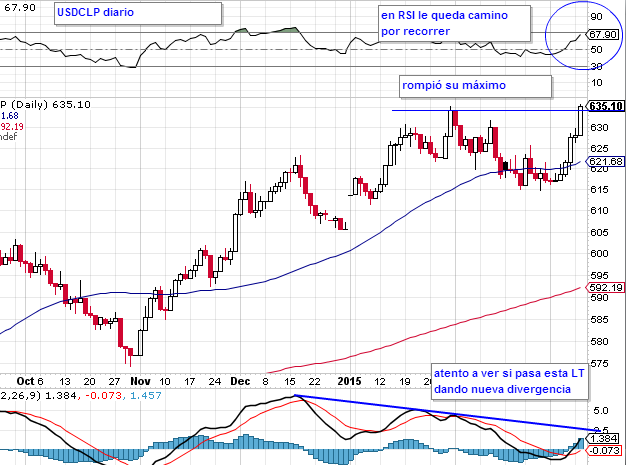Screen dimensions: 626x465
Task: Click the RSI axis label 50
Action: pos(596,50)
